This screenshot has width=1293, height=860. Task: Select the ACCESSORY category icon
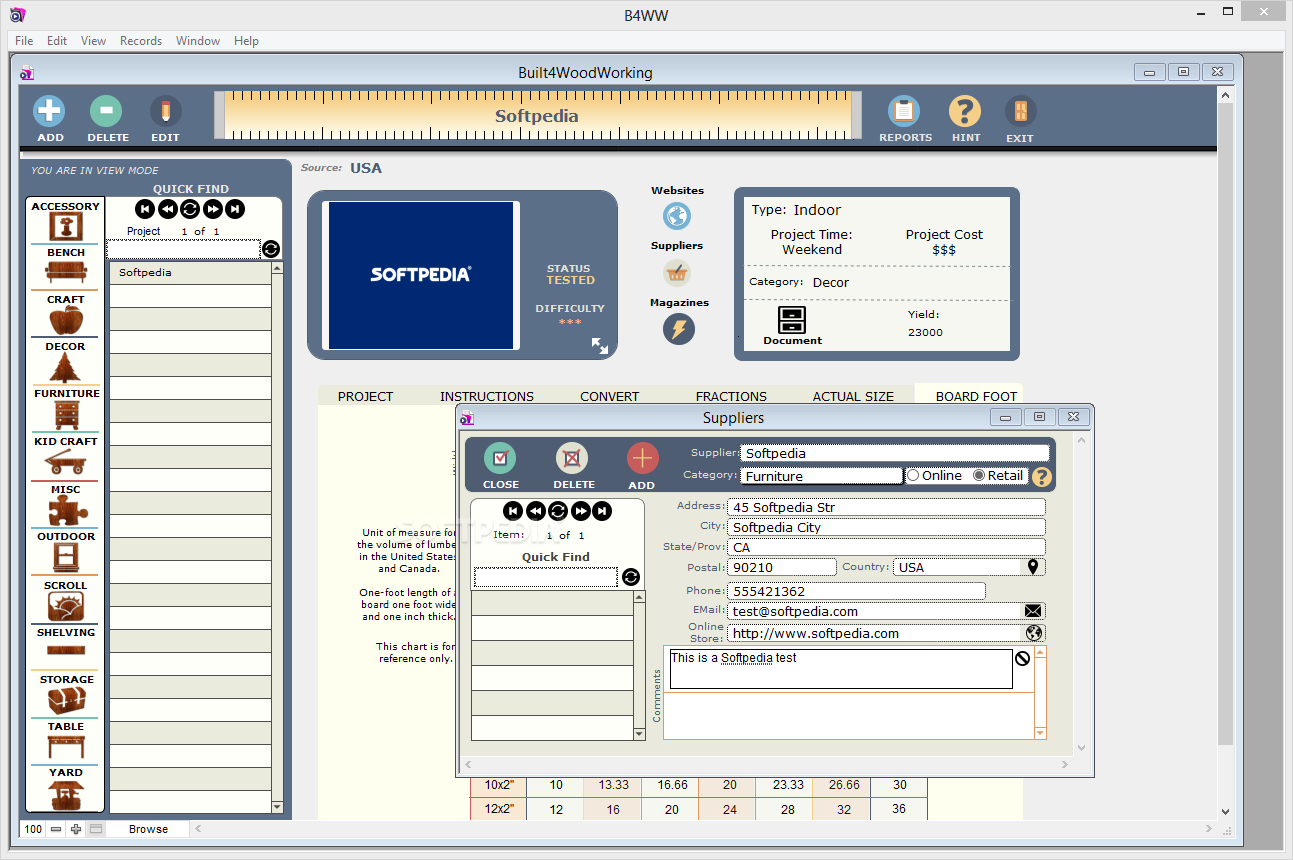[66, 228]
